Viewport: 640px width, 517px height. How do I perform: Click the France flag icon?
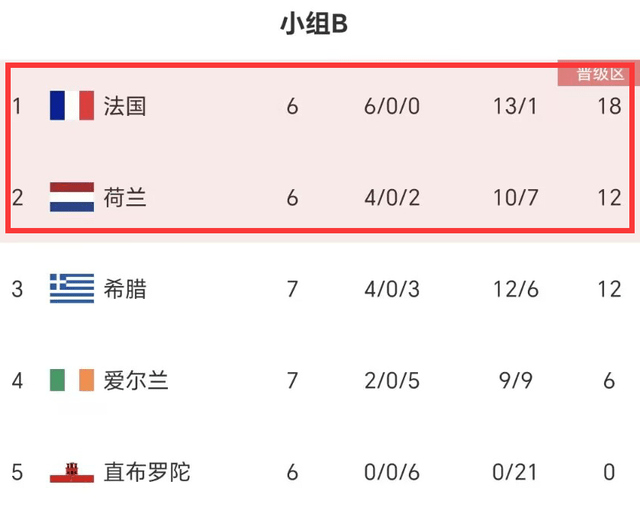point(72,106)
